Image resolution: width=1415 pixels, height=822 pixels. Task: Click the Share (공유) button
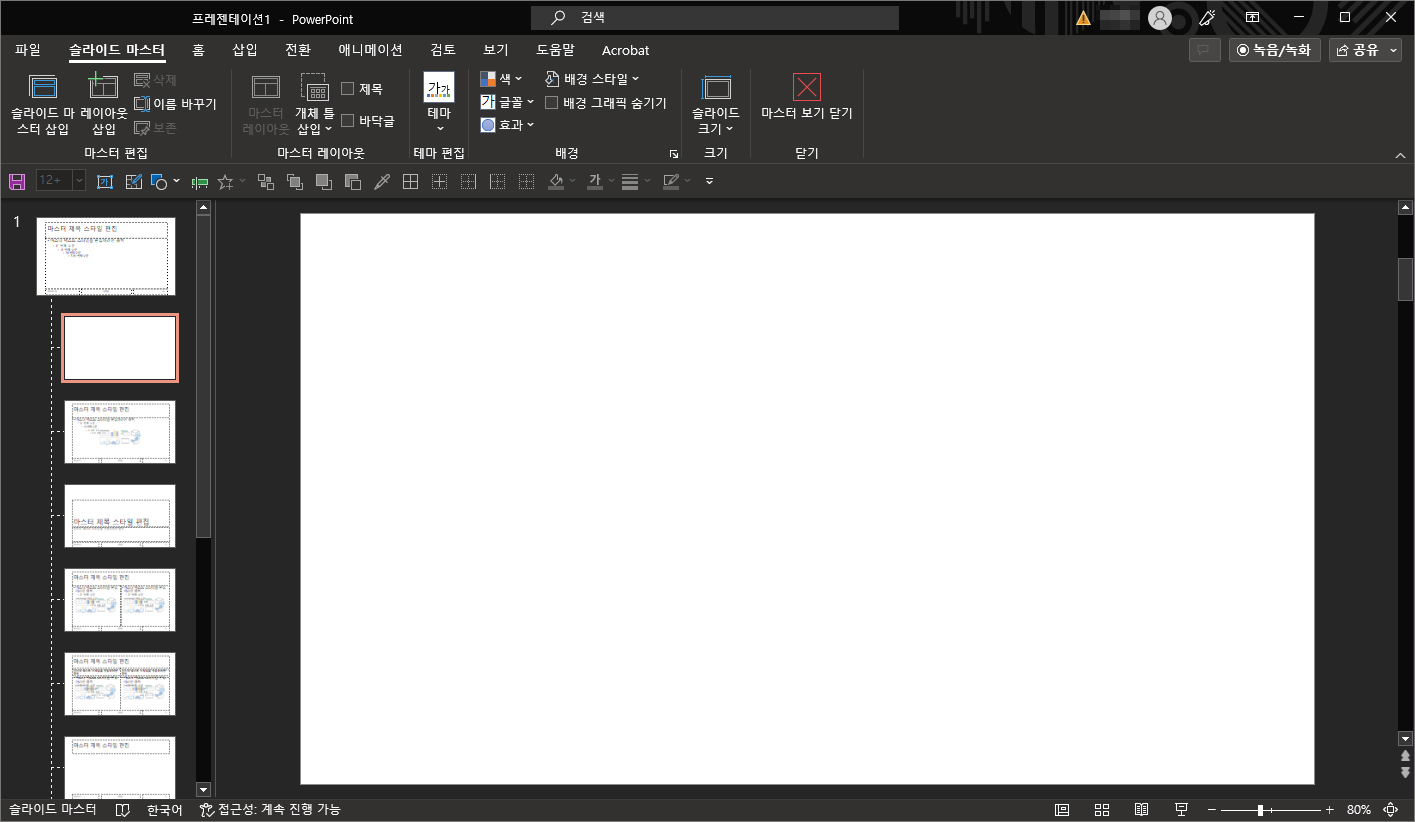tap(1357, 50)
